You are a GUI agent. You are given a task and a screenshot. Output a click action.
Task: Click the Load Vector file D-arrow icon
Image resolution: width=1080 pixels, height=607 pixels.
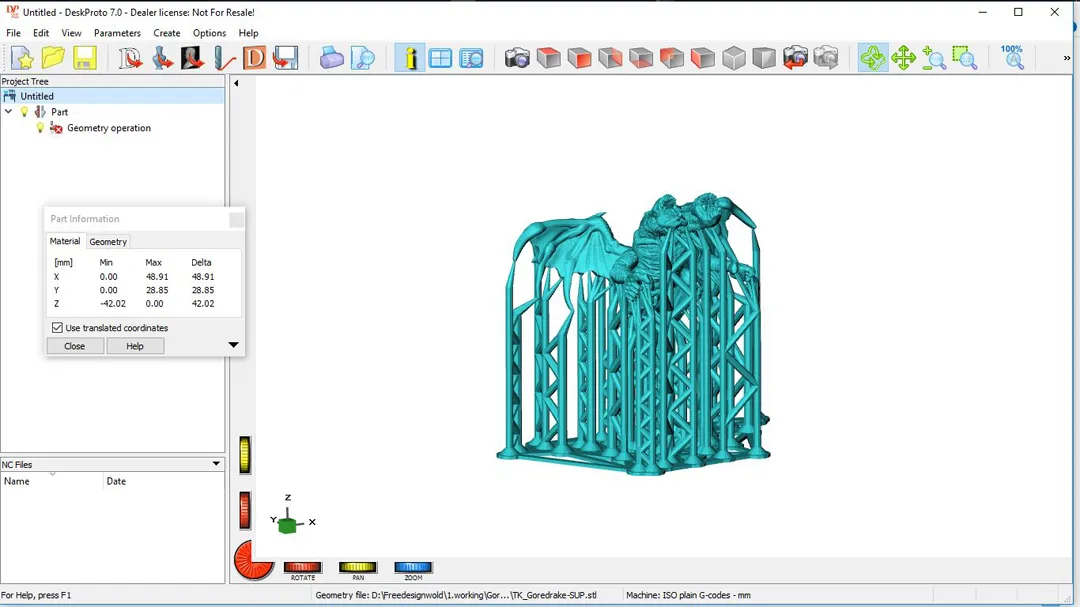[129, 58]
